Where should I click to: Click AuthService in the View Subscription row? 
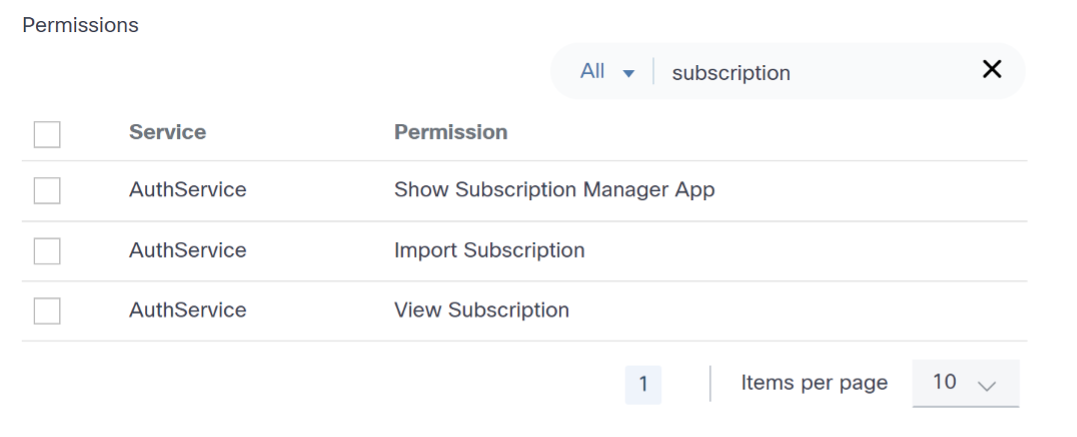pos(187,310)
